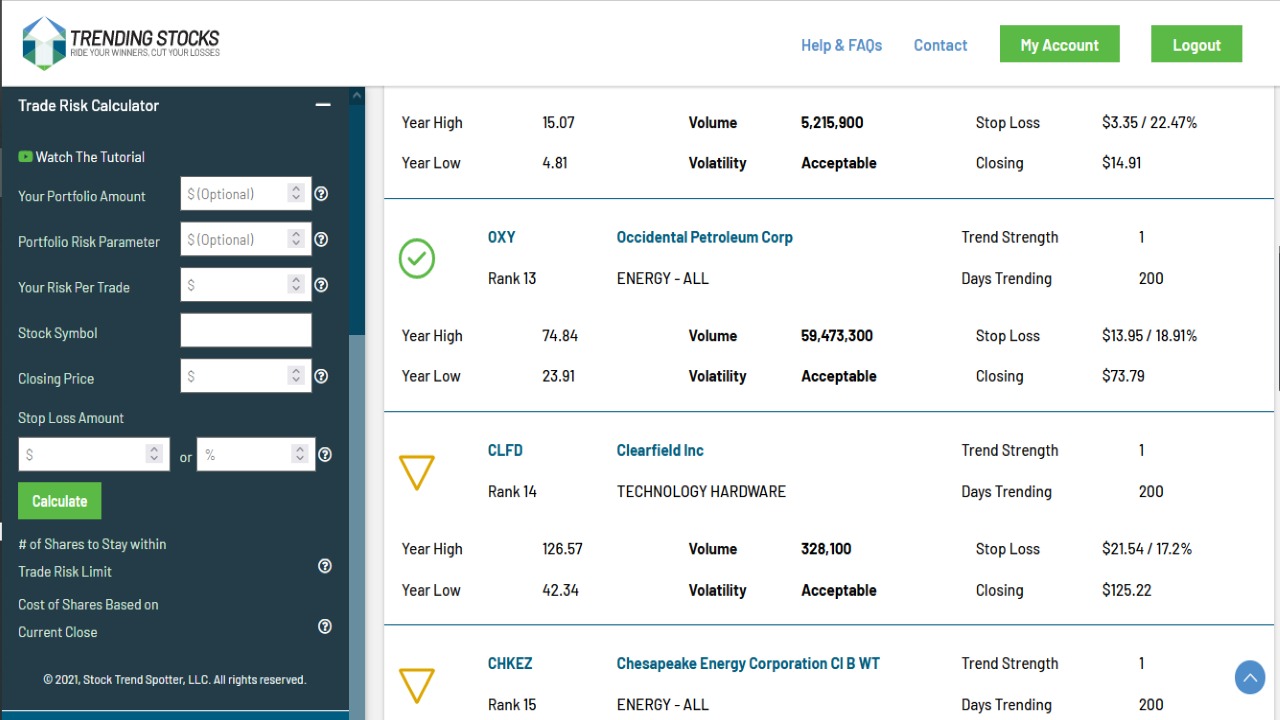Focus the Stock Symbol input field
Viewport: 1280px width, 720px height.
(x=246, y=331)
